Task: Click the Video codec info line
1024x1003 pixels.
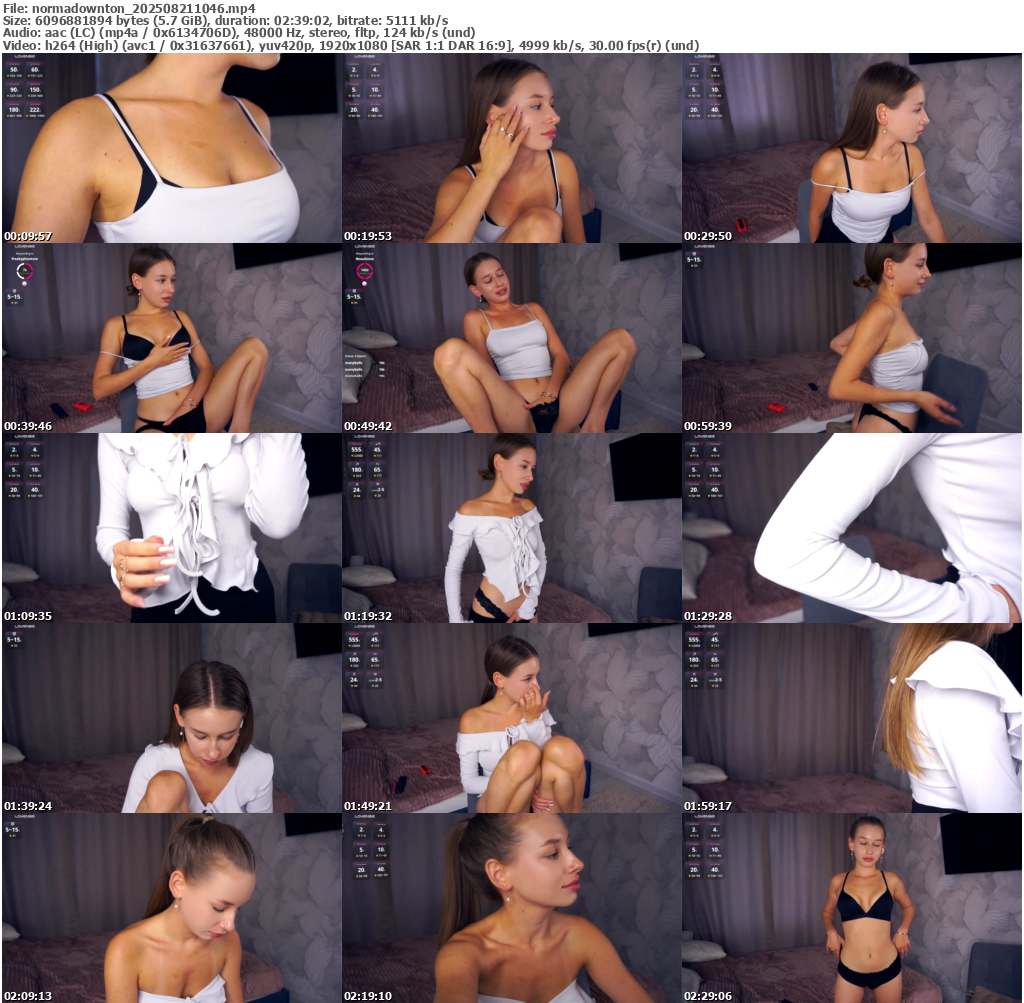Action: click(x=350, y=45)
